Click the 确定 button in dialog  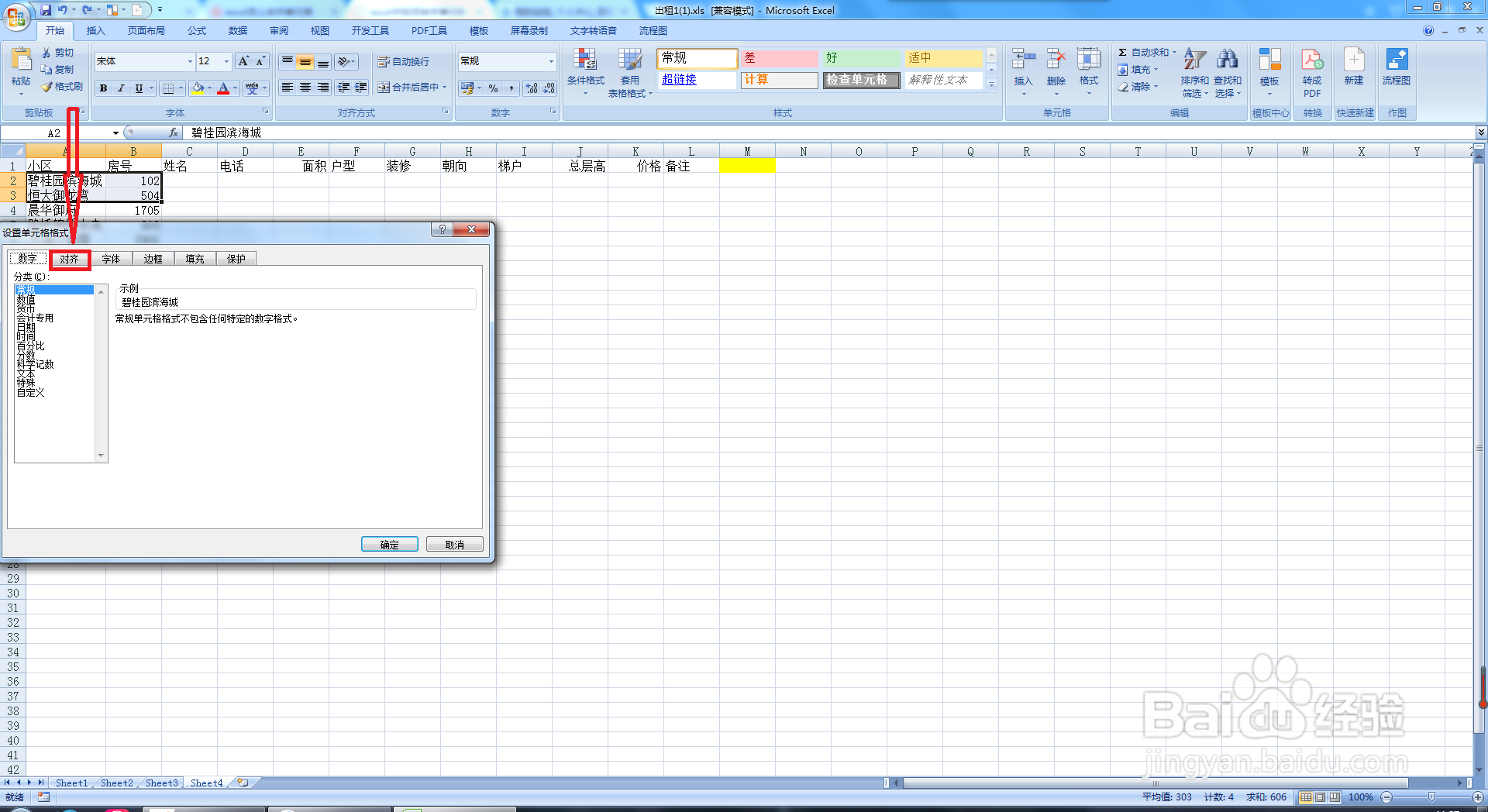click(x=390, y=545)
